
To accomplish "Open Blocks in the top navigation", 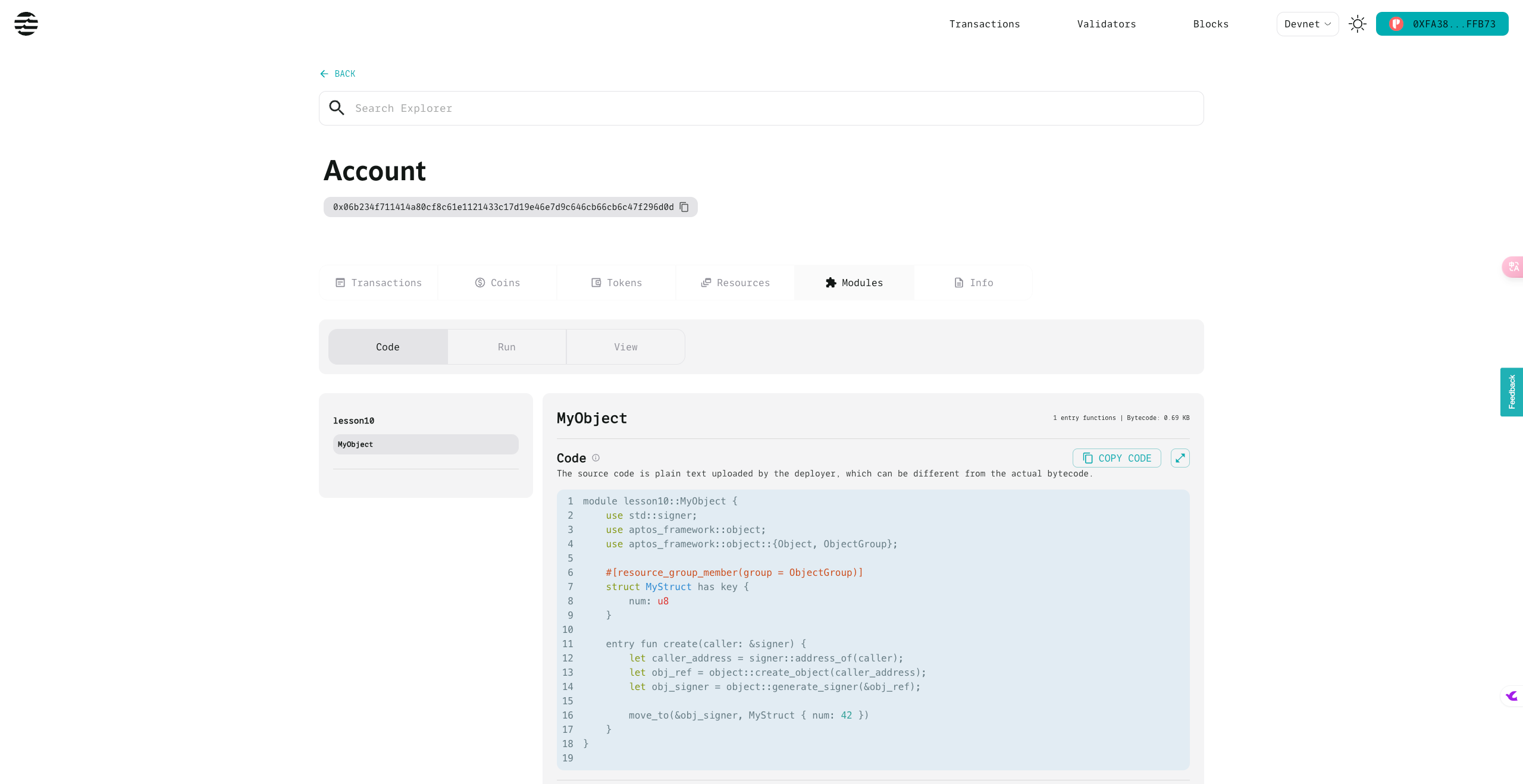I will tap(1211, 24).
